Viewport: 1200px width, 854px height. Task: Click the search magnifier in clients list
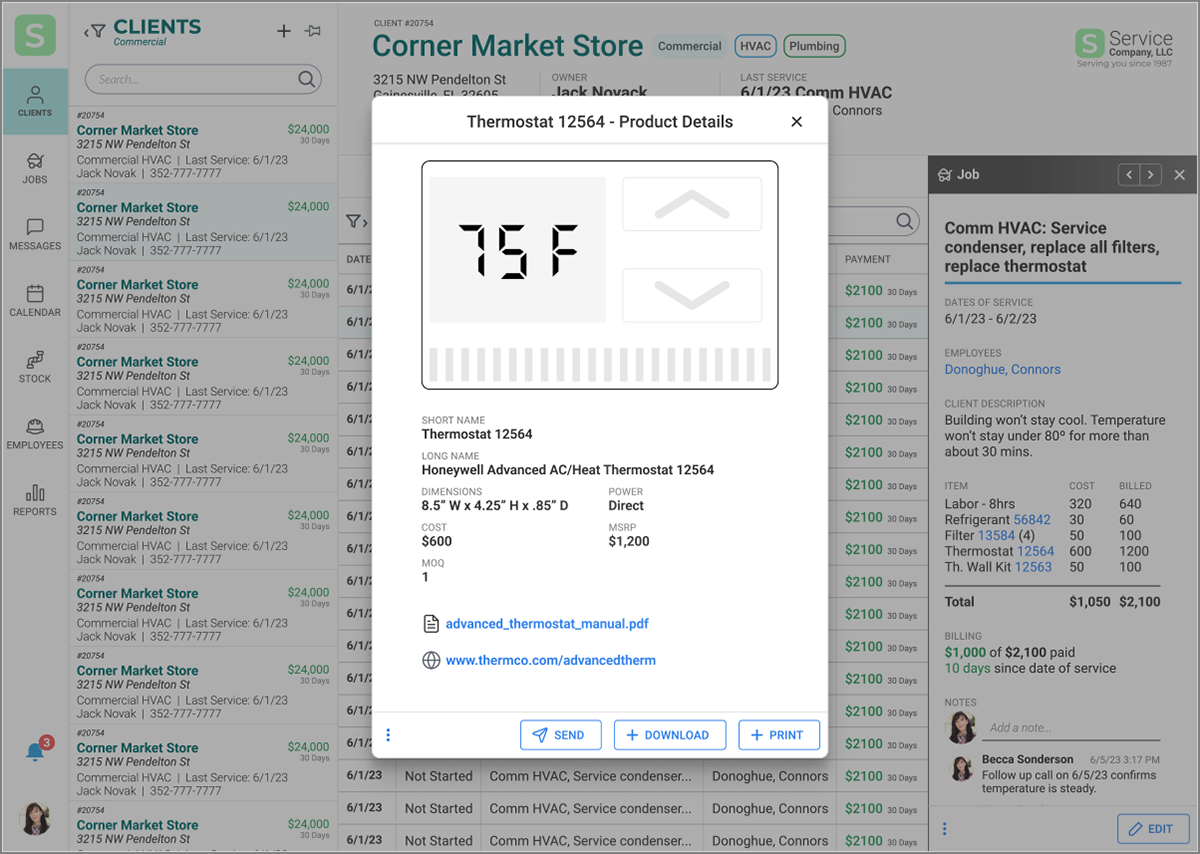tap(306, 79)
